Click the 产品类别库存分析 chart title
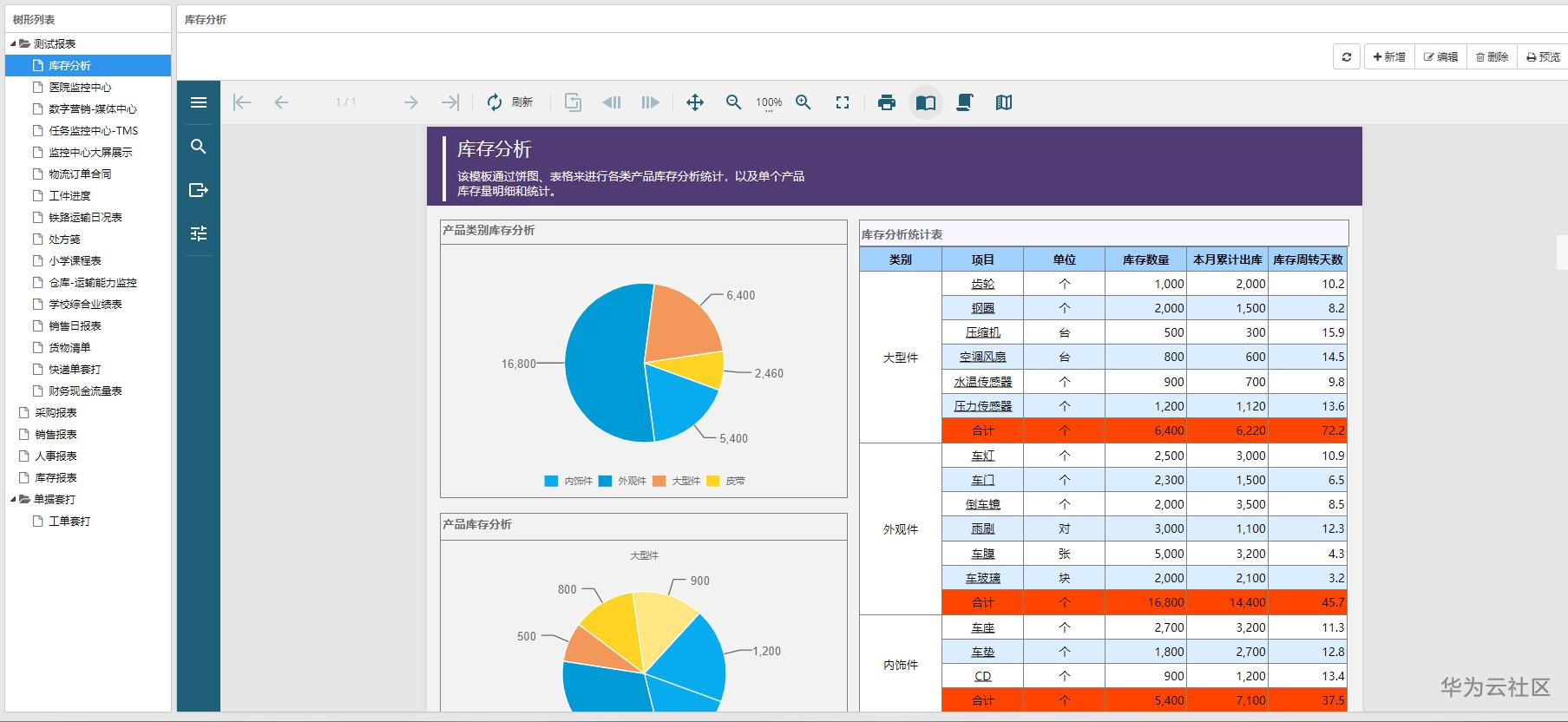 489,230
